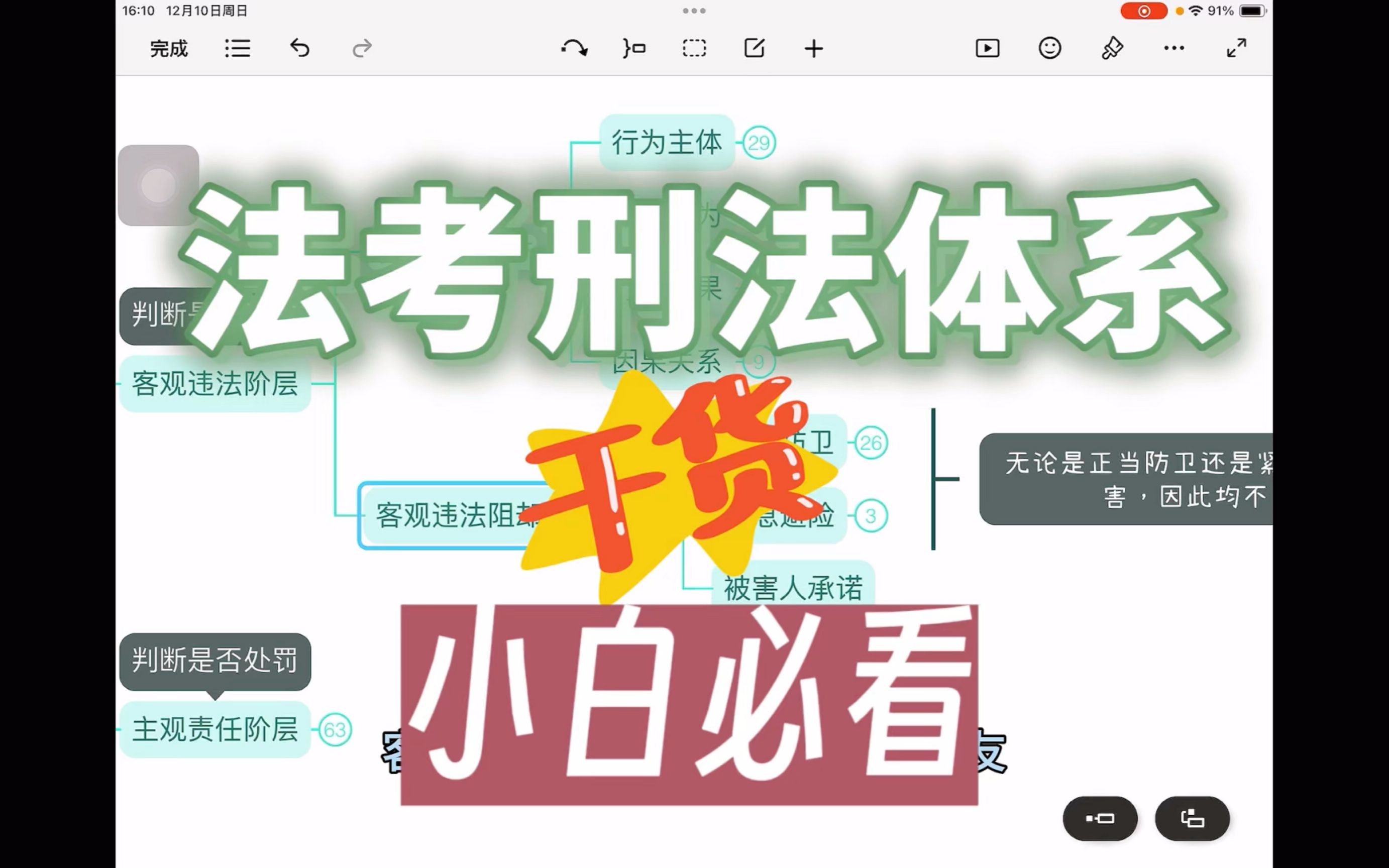Tap the date 12月10日周日
The height and width of the screenshot is (868, 1389).
tap(206, 11)
